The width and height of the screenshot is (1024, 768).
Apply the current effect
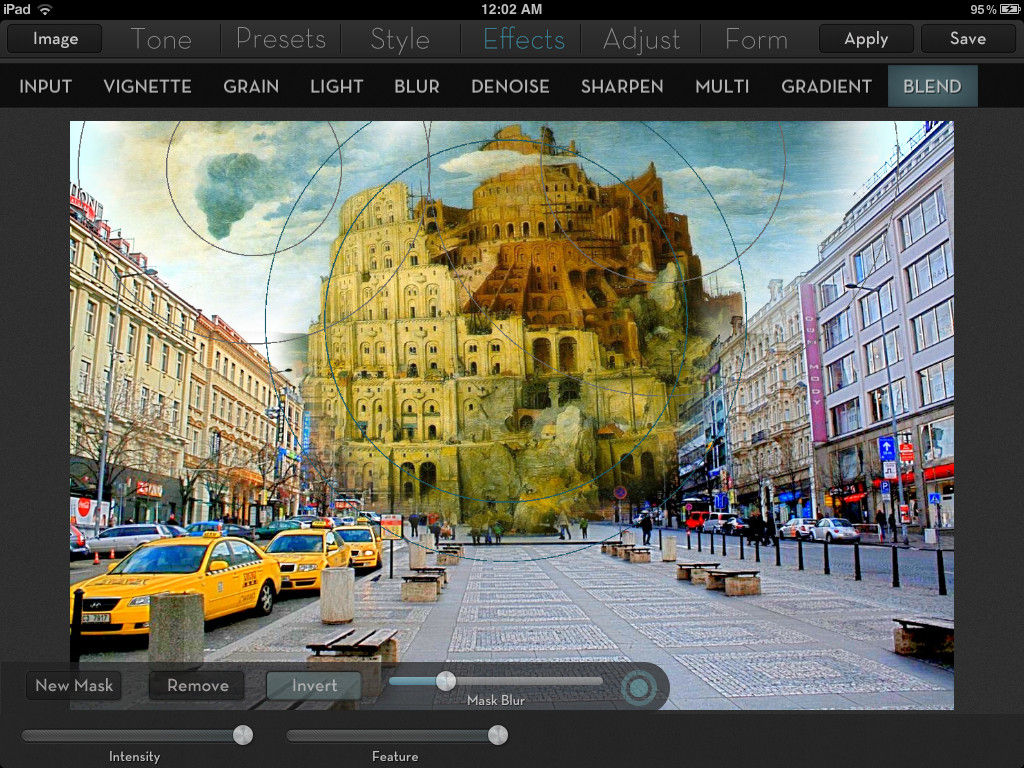pos(866,39)
